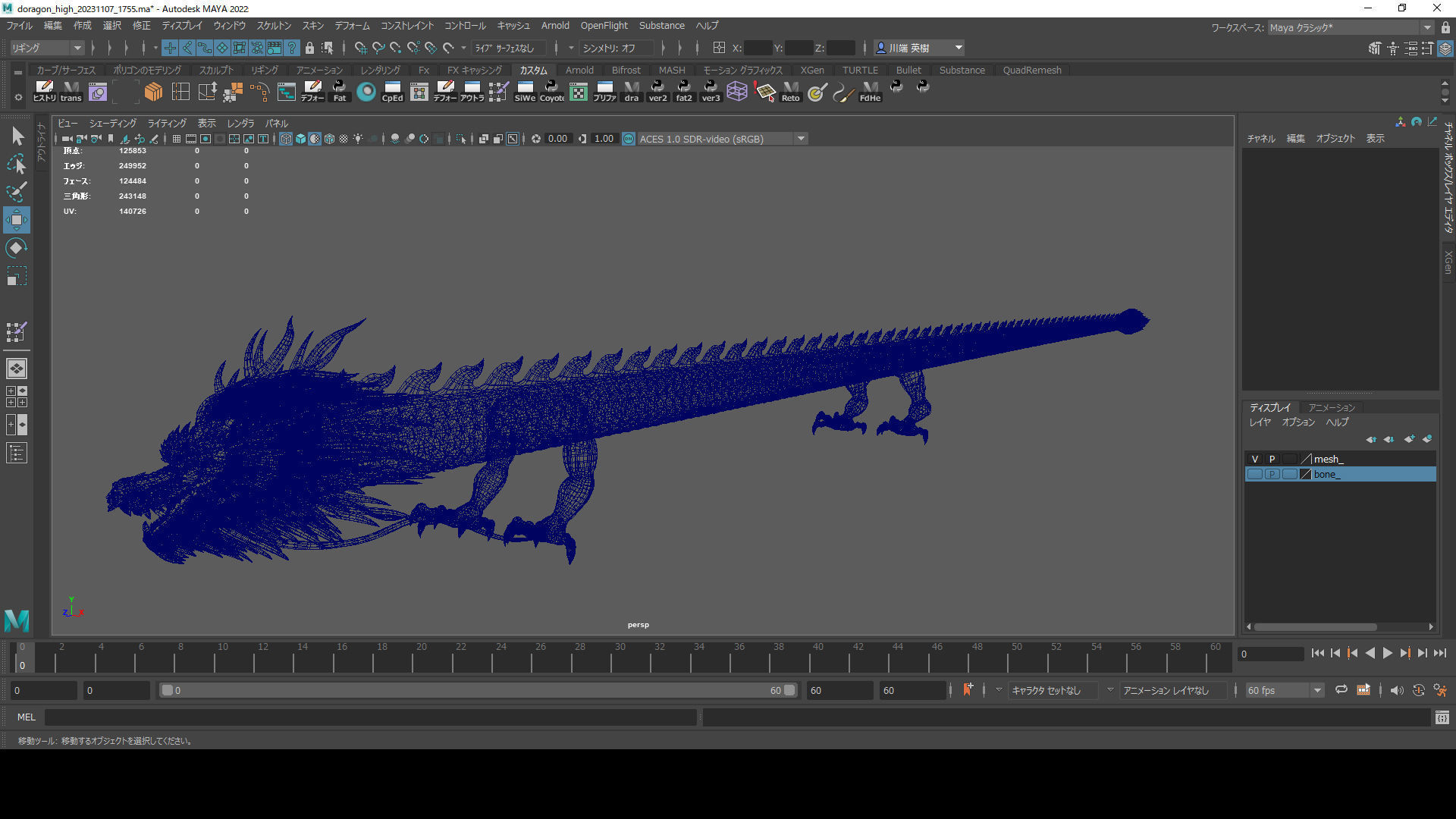
Task: Open the Arnold menu in menu bar
Action: click(x=555, y=26)
